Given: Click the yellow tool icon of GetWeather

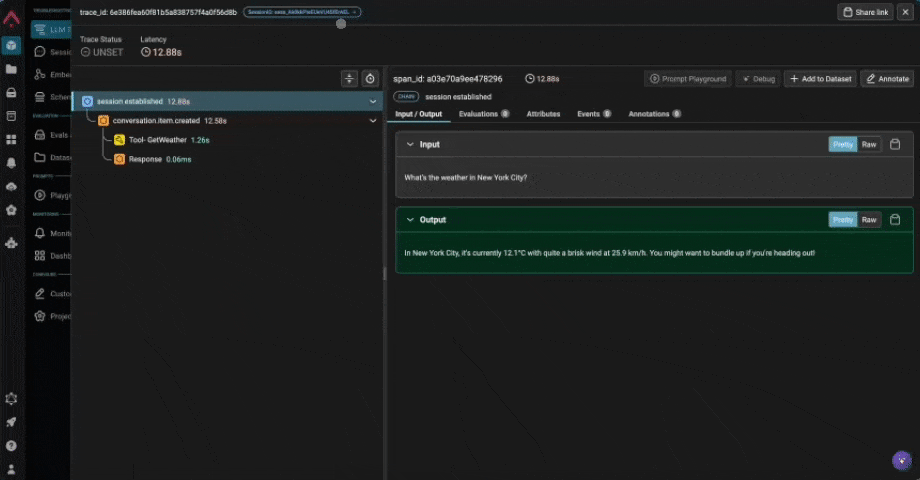Looking at the screenshot, I should 120,140.
